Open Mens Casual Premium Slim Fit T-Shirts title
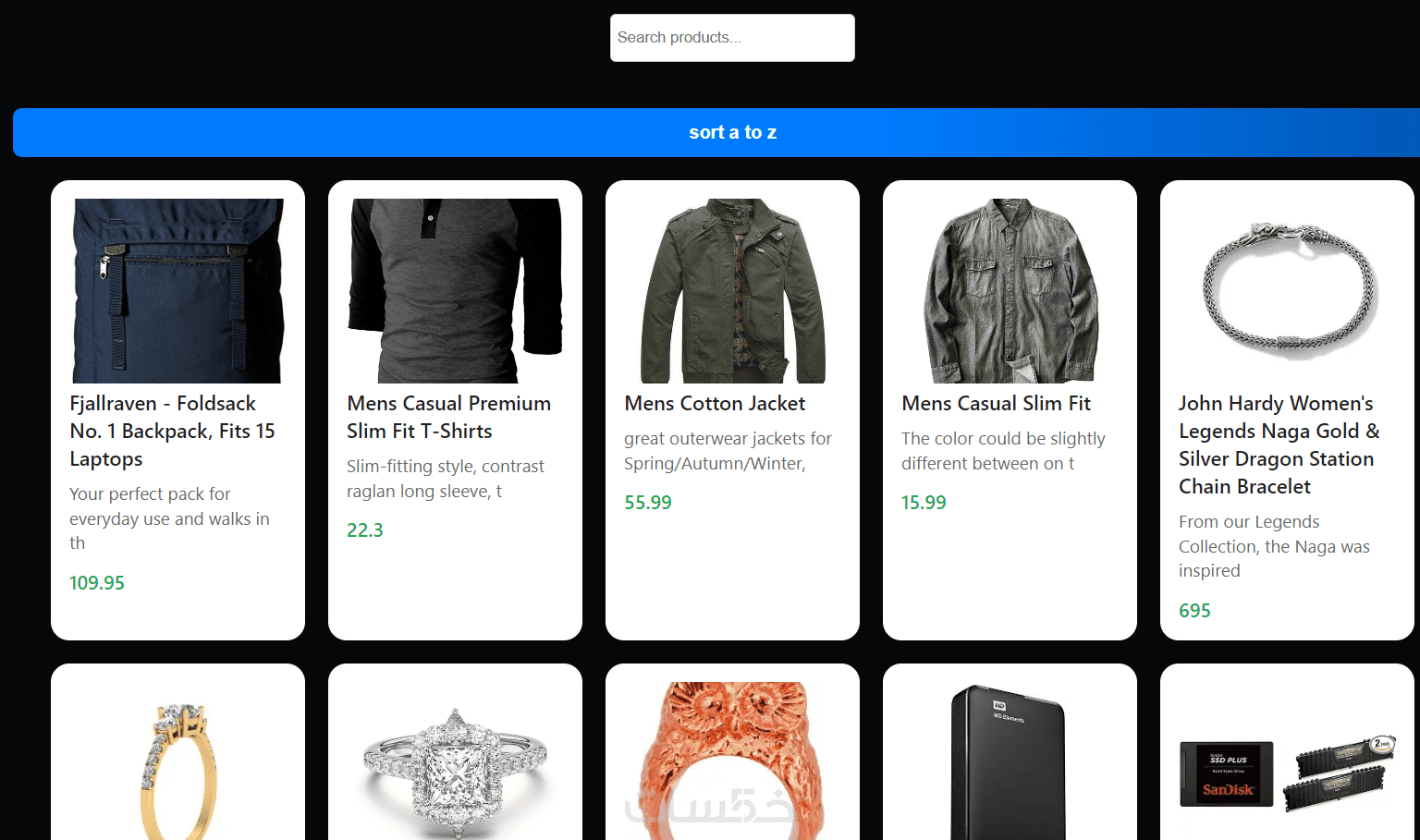 (448, 417)
